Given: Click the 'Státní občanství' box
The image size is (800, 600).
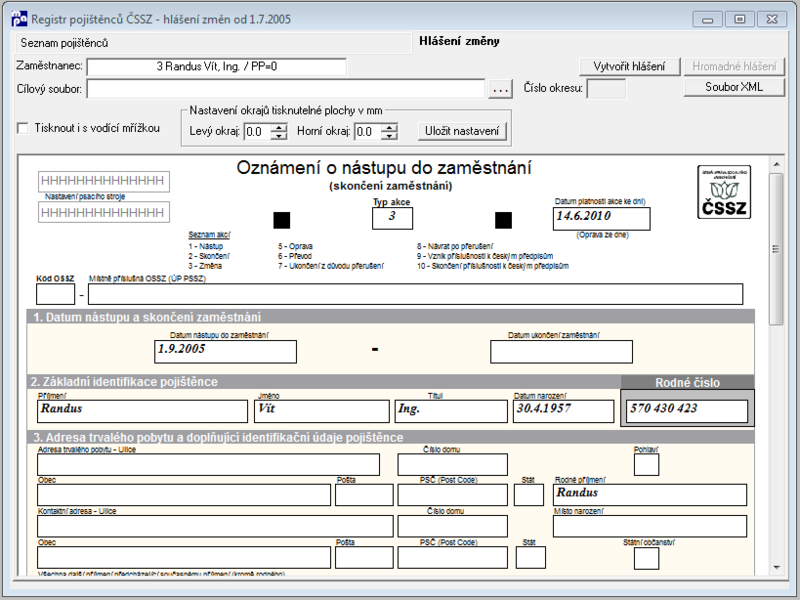Looking at the screenshot, I should 646,558.
